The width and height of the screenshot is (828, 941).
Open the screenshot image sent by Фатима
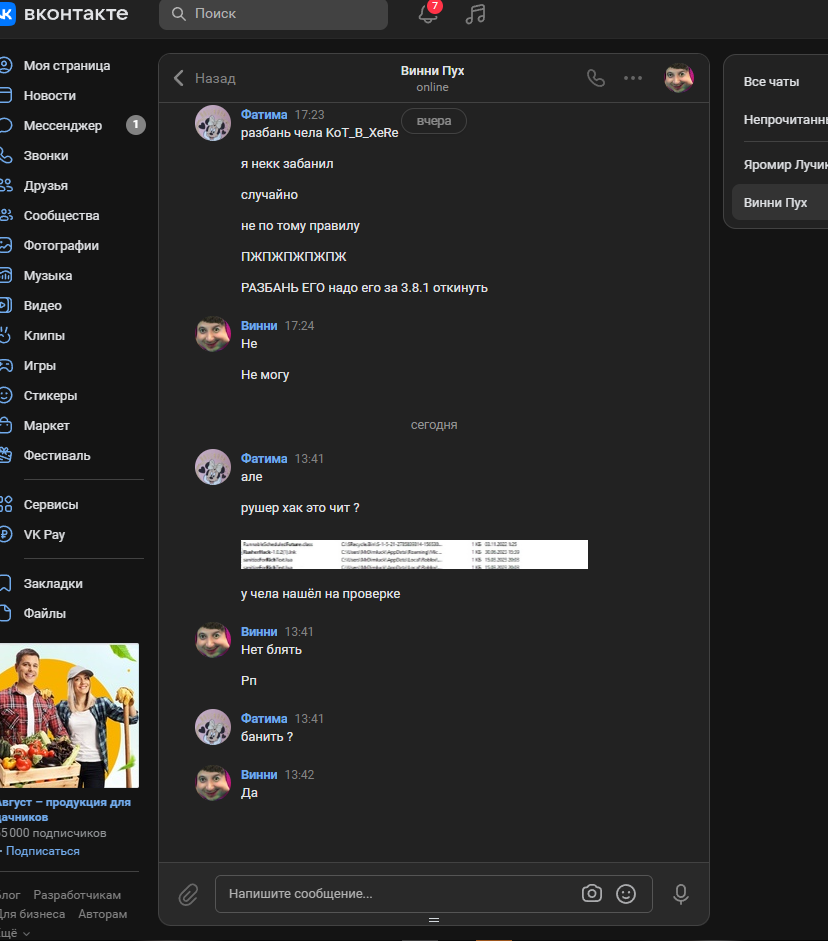tap(414, 554)
